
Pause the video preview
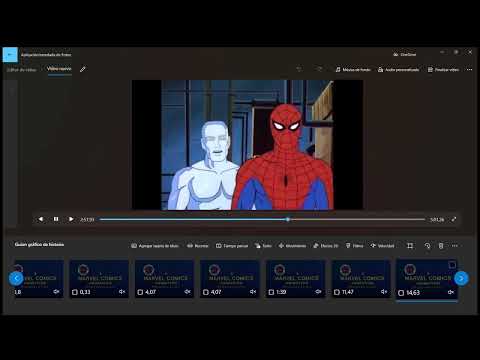56,219
